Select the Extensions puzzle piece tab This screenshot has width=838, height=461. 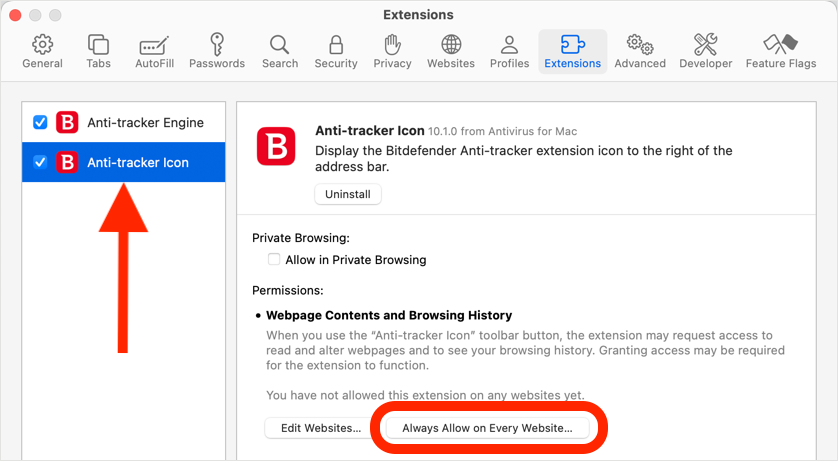coord(572,51)
